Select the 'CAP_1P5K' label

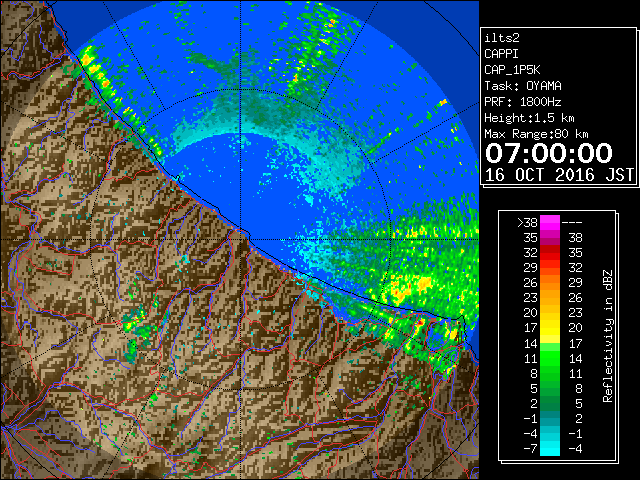point(512,70)
